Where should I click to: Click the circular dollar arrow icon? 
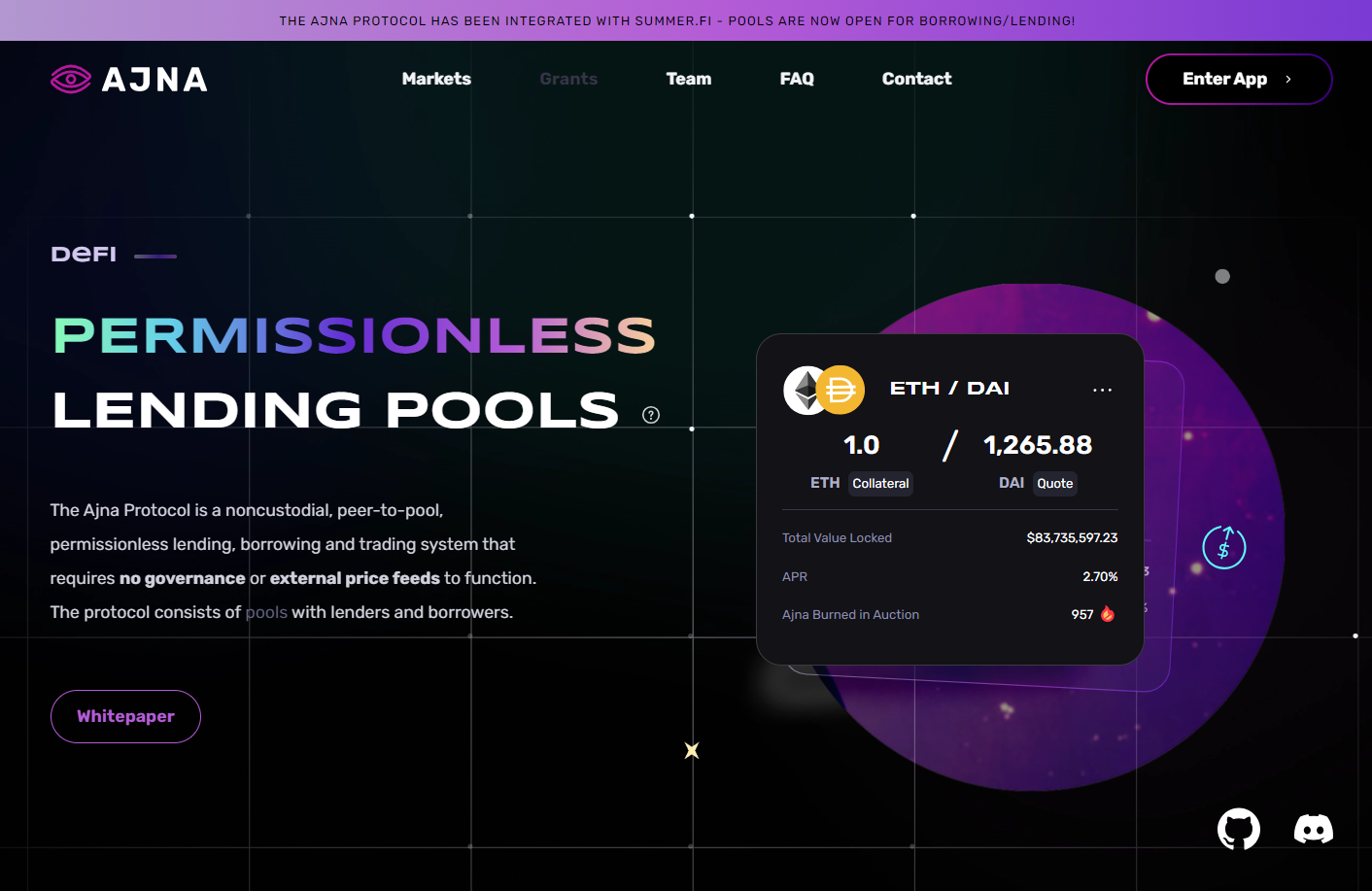1223,548
